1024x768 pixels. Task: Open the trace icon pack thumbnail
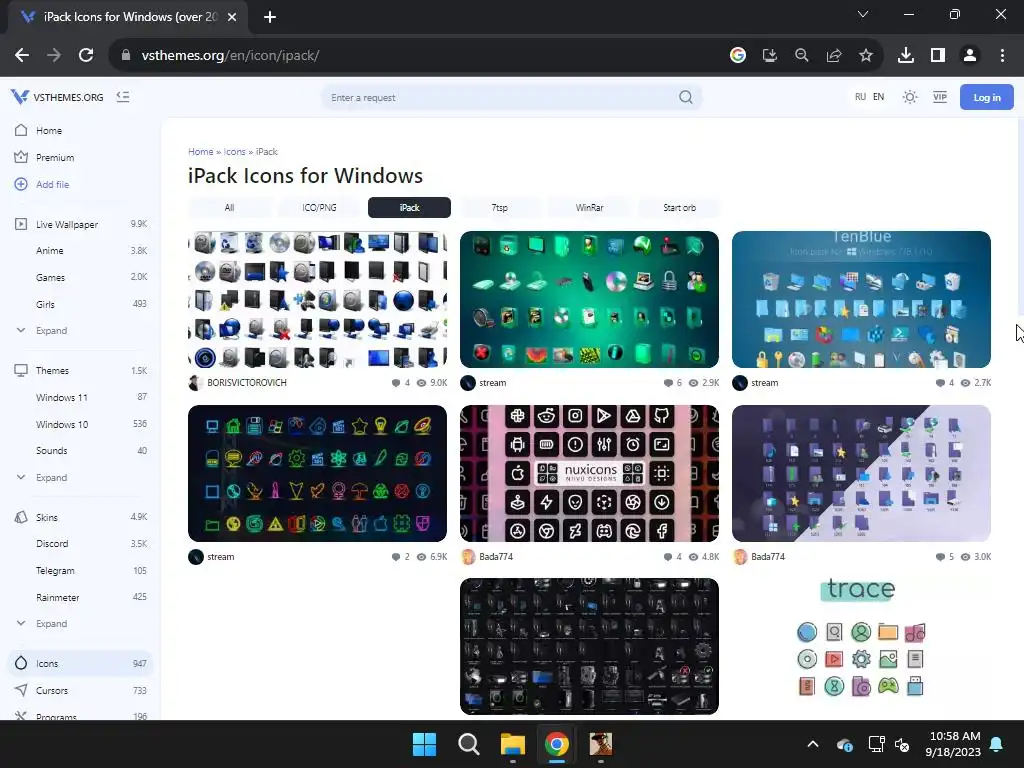pyautogui.click(x=861, y=647)
